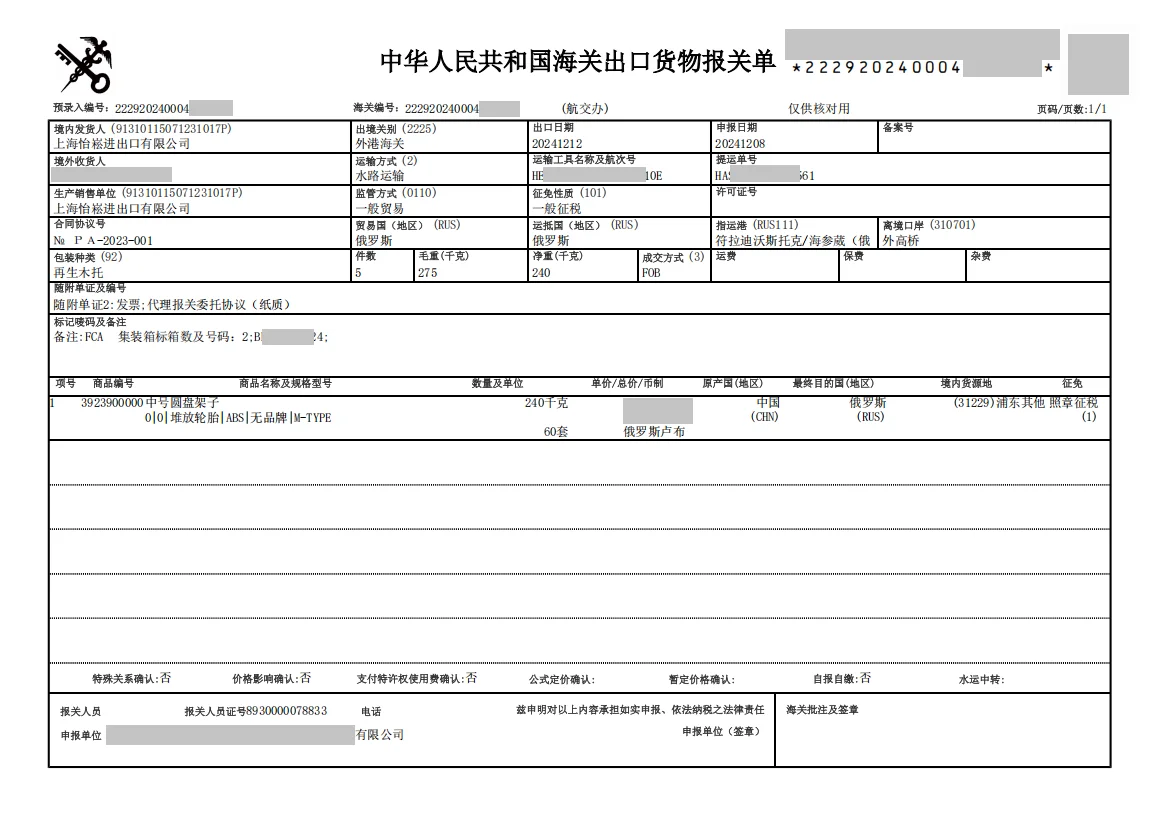Screen dimensions: 1160x818
Task: Toggle the 价格影响确认 confirmation from 否
Action: pos(307,677)
